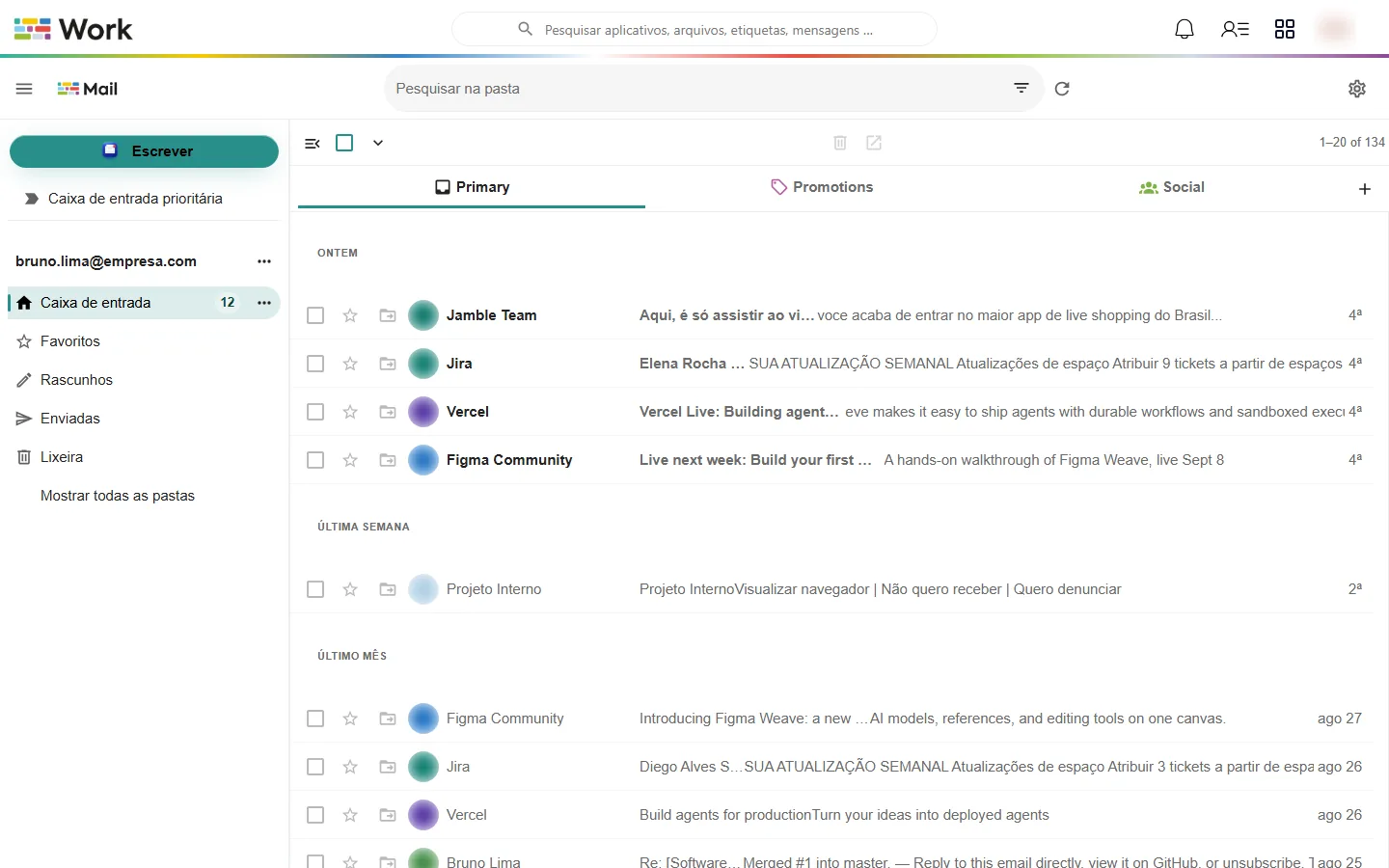
Task: Move Vercel Build agents email to folder
Action: point(388,815)
